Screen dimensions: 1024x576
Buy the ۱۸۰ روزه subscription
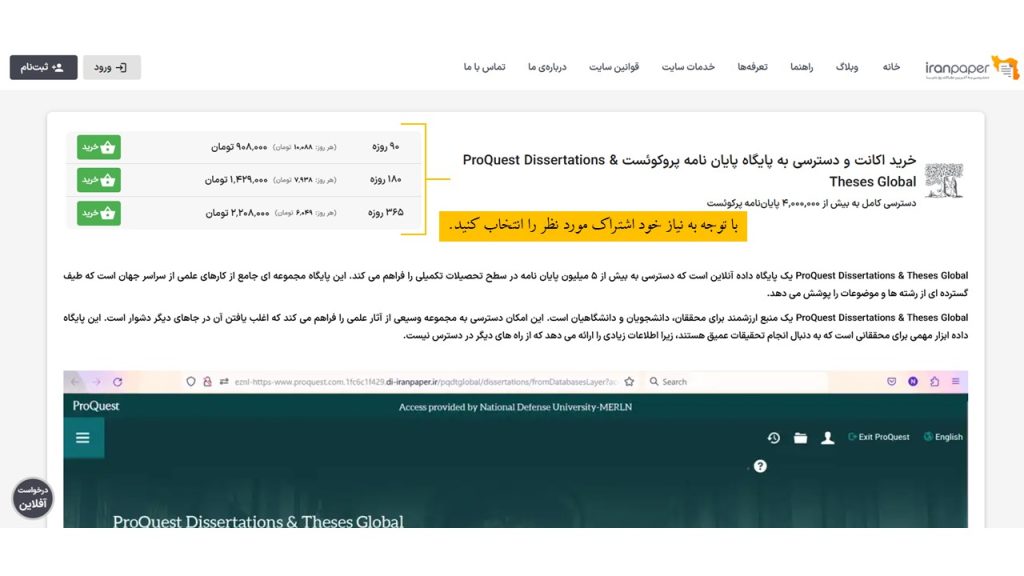99,180
